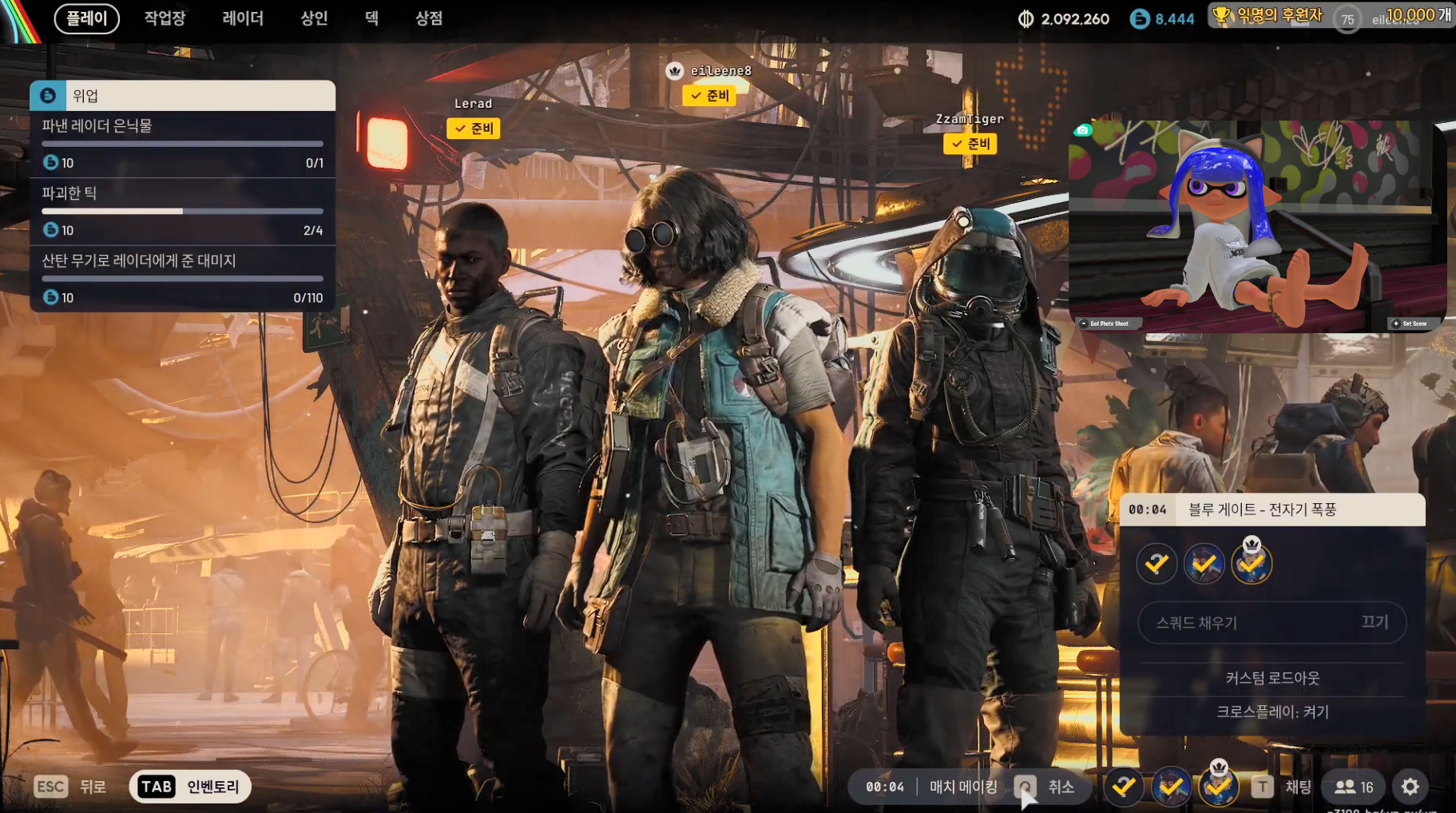The height and width of the screenshot is (813, 1456).
Task: Select the leftmost checkmark slot in 블루 게이트 panel
Action: pos(1156,564)
